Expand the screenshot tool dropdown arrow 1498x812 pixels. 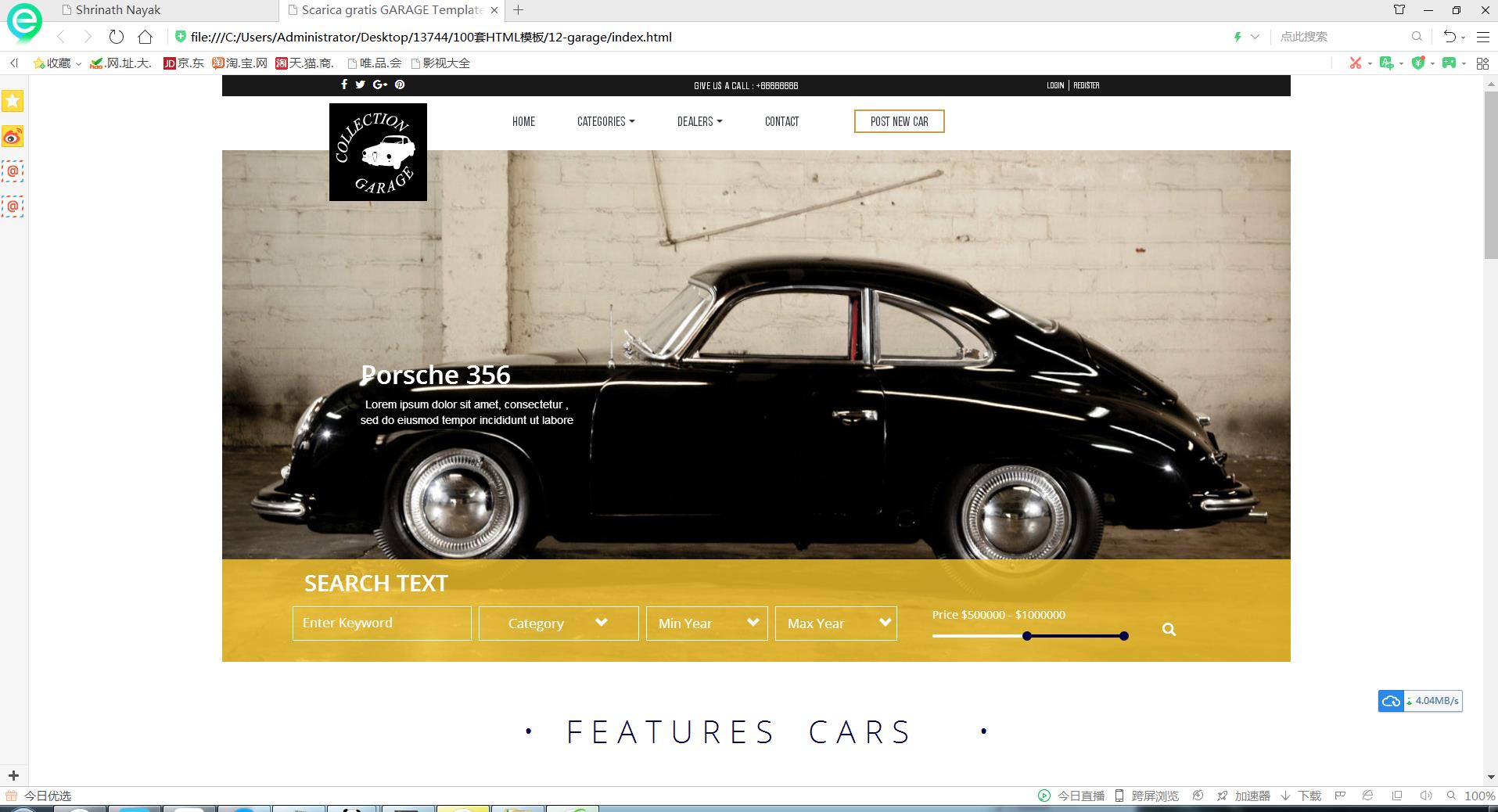click(x=1370, y=64)
